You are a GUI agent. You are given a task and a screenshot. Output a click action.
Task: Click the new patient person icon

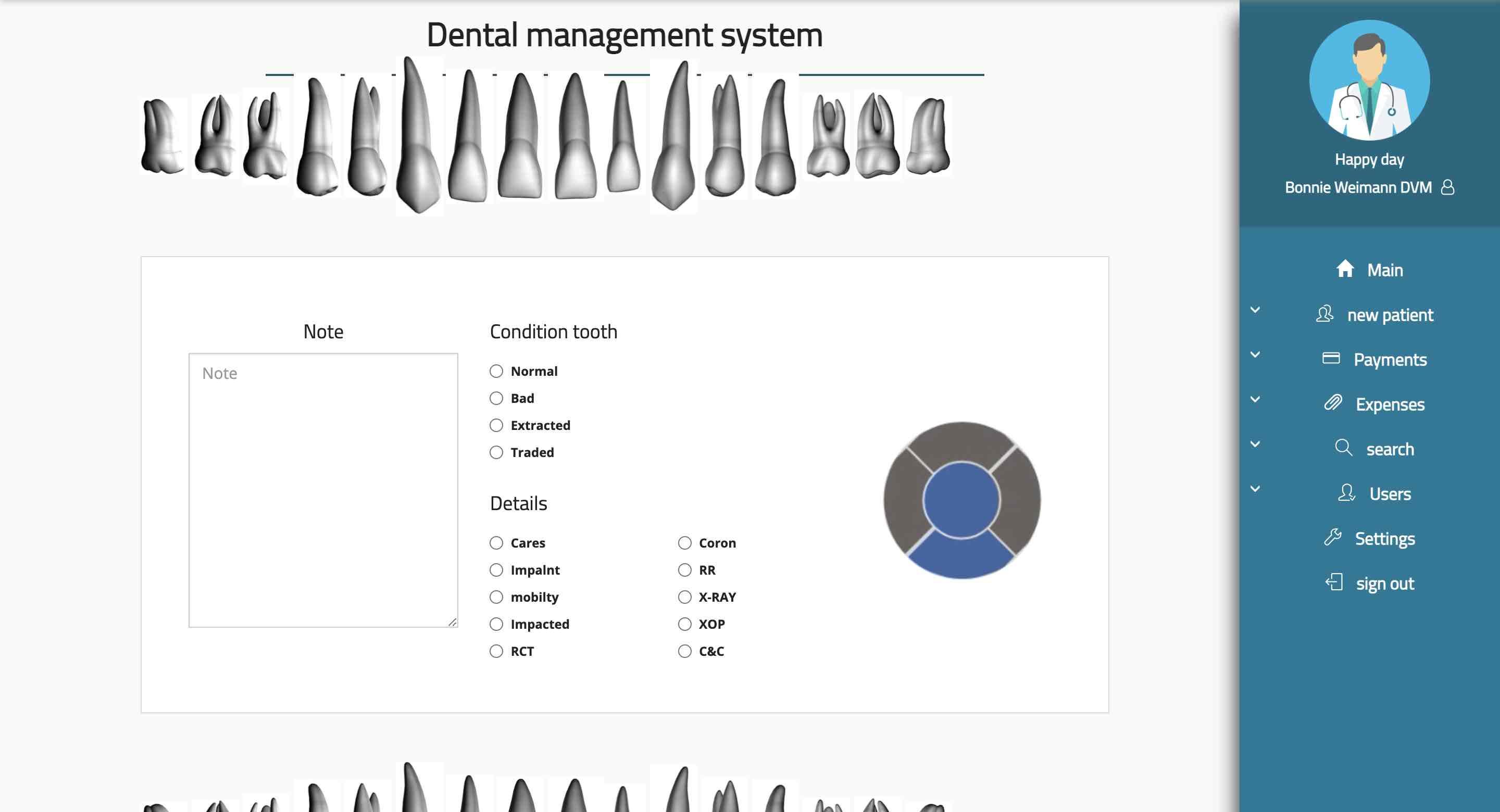pyautogui.click(x=1324, y=314)
